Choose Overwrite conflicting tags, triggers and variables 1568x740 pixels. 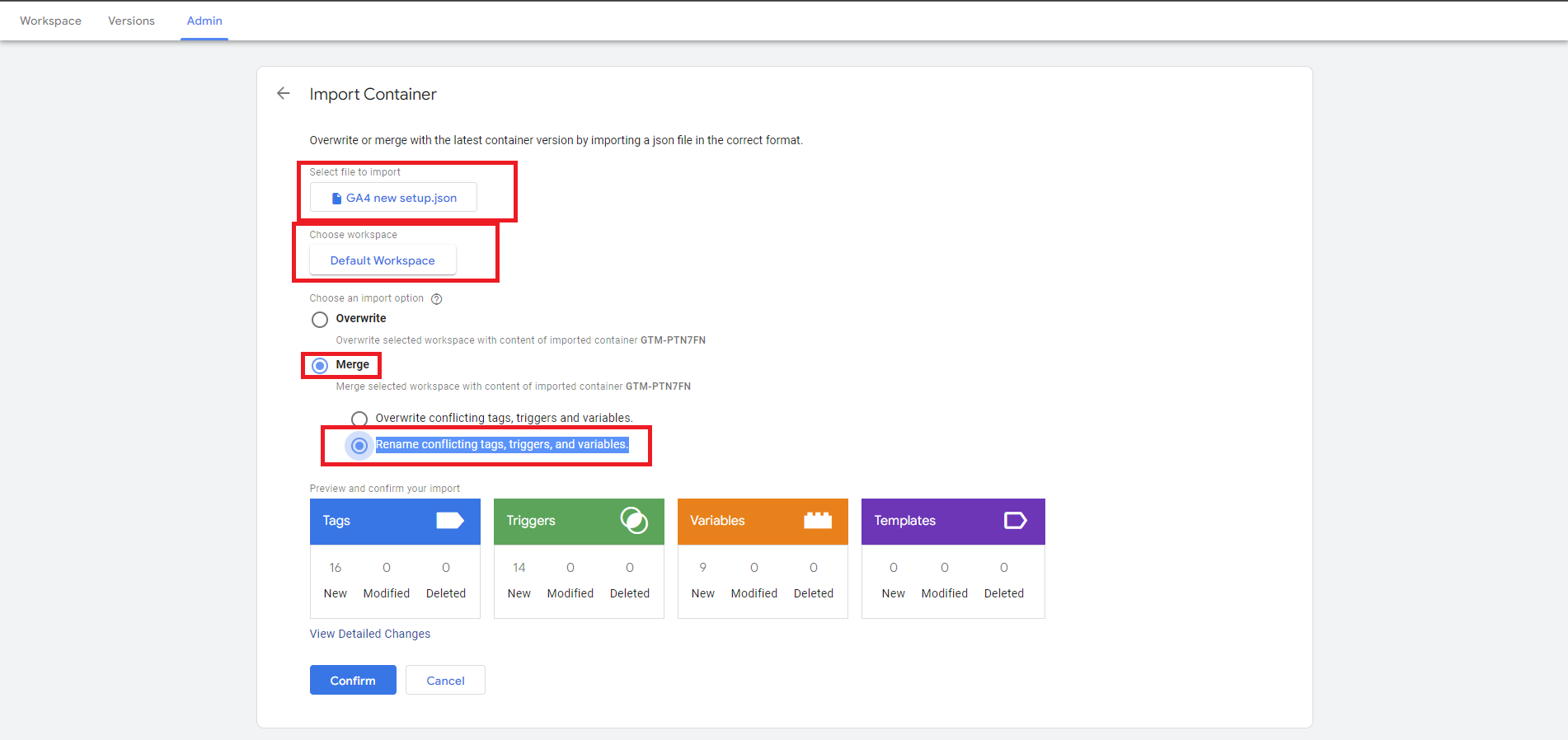[359, 419]
